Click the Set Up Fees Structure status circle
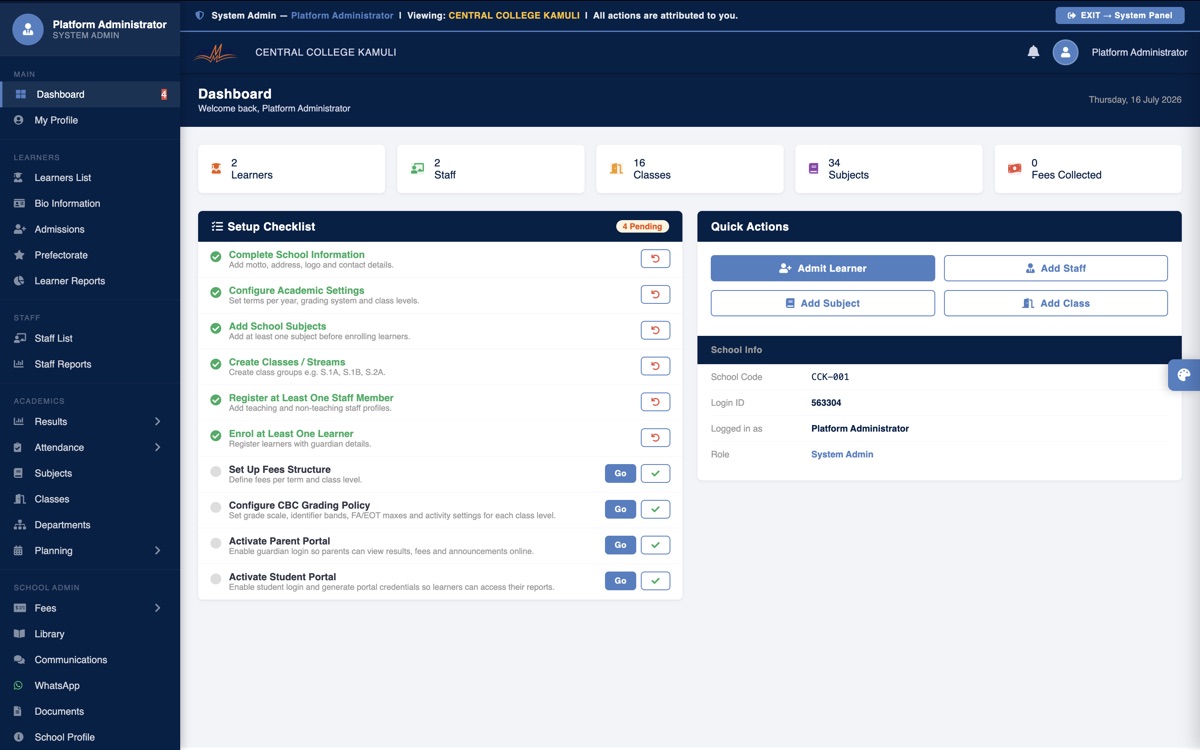 coord(216,472)
